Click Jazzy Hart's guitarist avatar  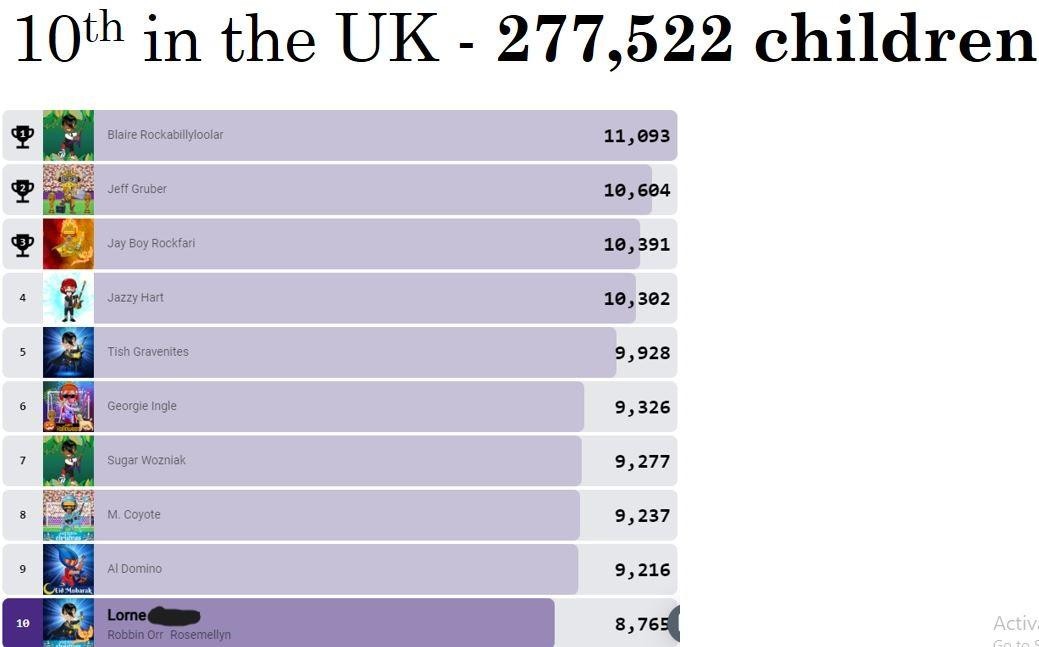68,298
